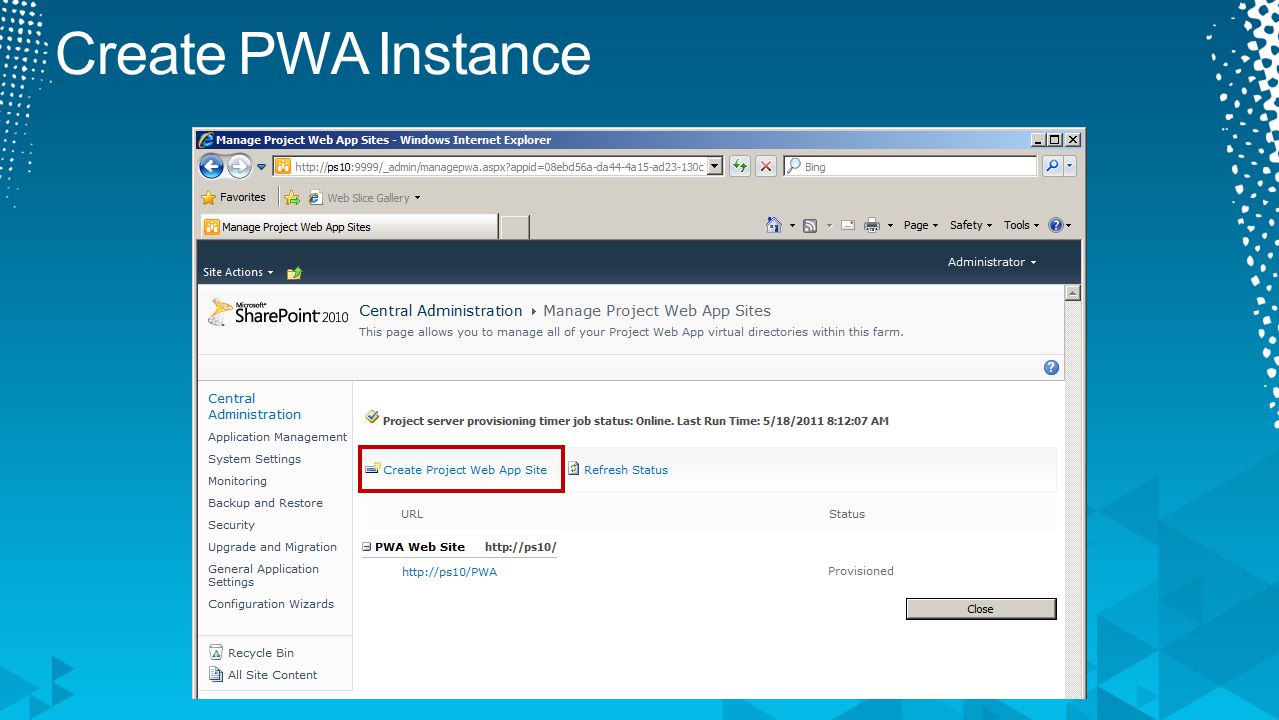Click the Print icon
The image size is (1279, 720).
click(872, 226)
